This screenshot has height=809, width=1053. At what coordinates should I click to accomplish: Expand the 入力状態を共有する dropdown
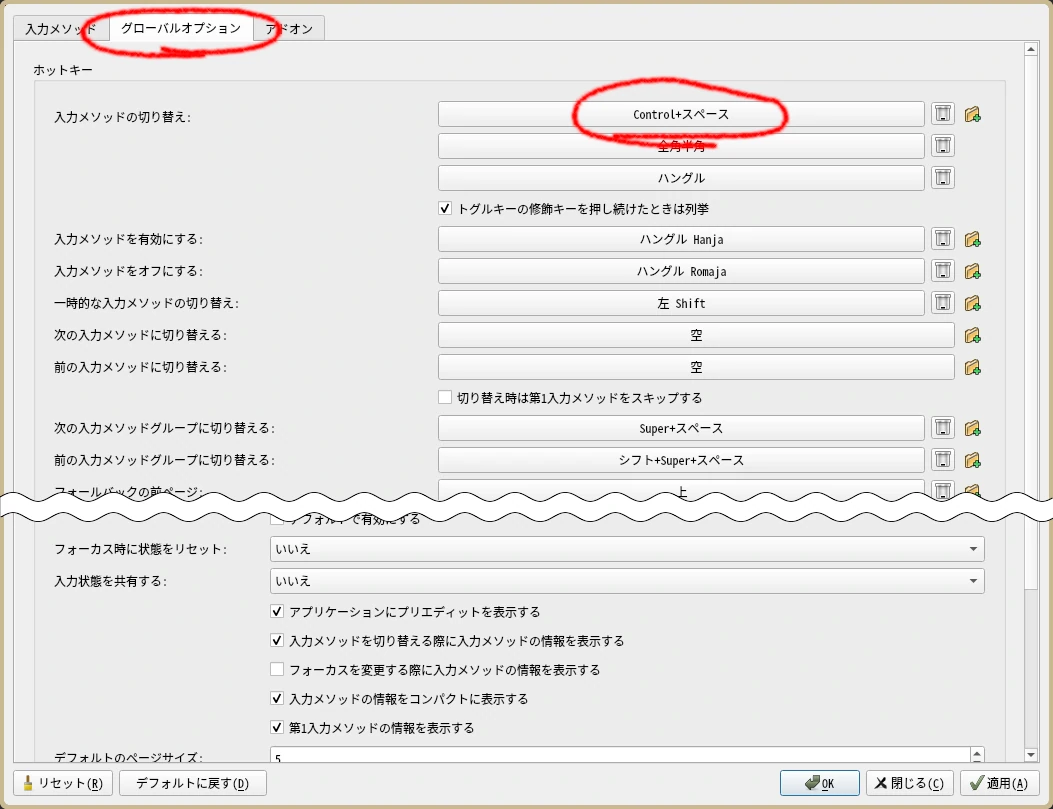[627, 581]
